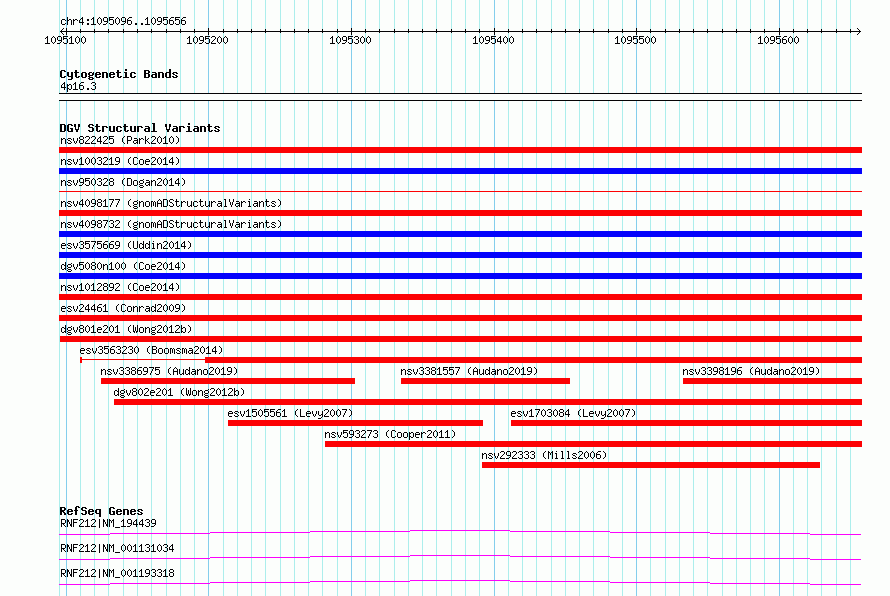Click the thick red bar of esv3563230

click(x=534, y=360)
